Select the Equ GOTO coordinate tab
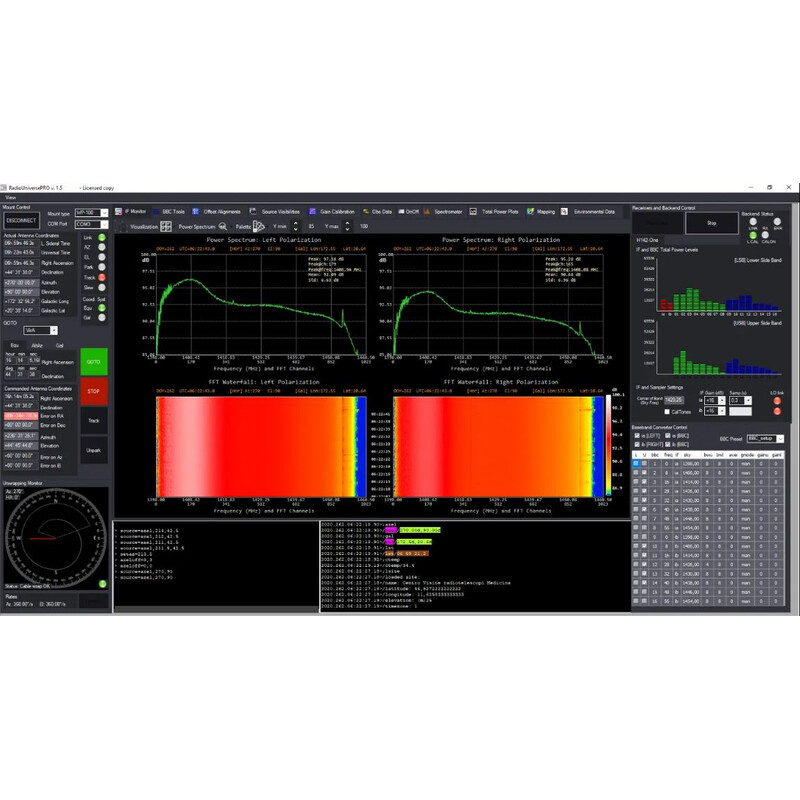This screenshot has height=800, width=800. coord(15,345)
